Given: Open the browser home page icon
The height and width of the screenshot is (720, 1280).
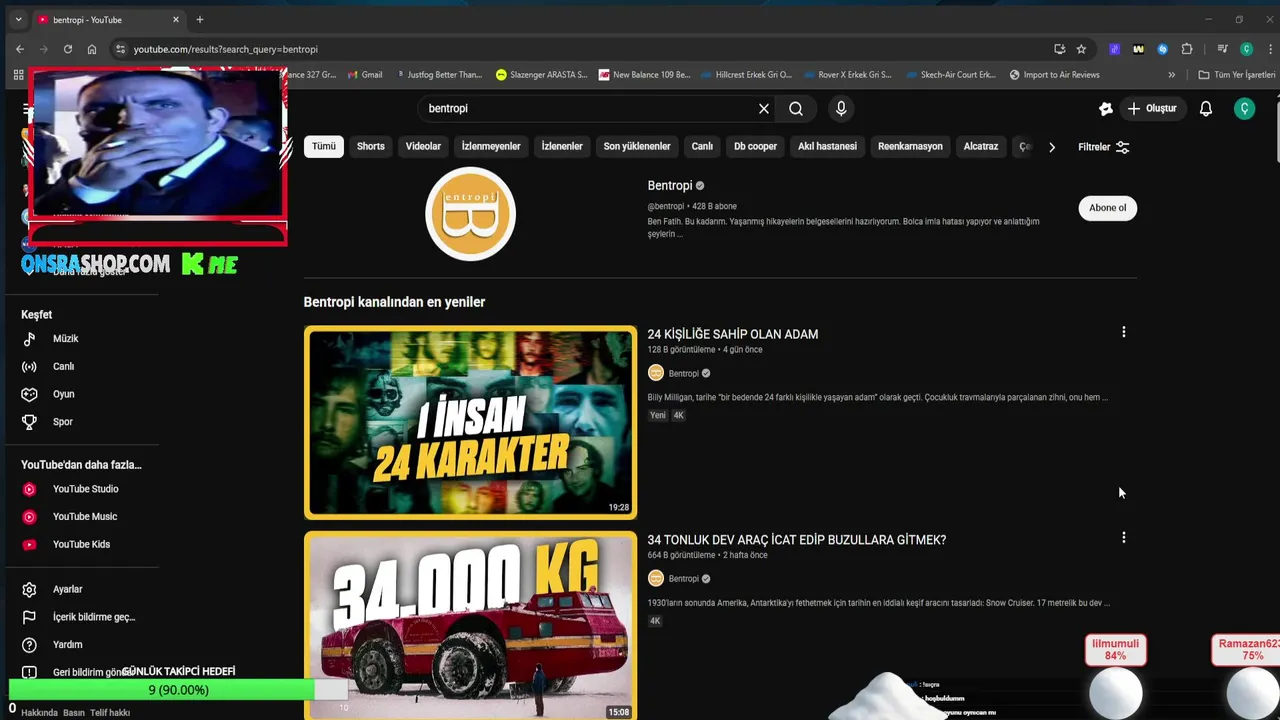Looking at the screenshot, I should coord(92,49).
